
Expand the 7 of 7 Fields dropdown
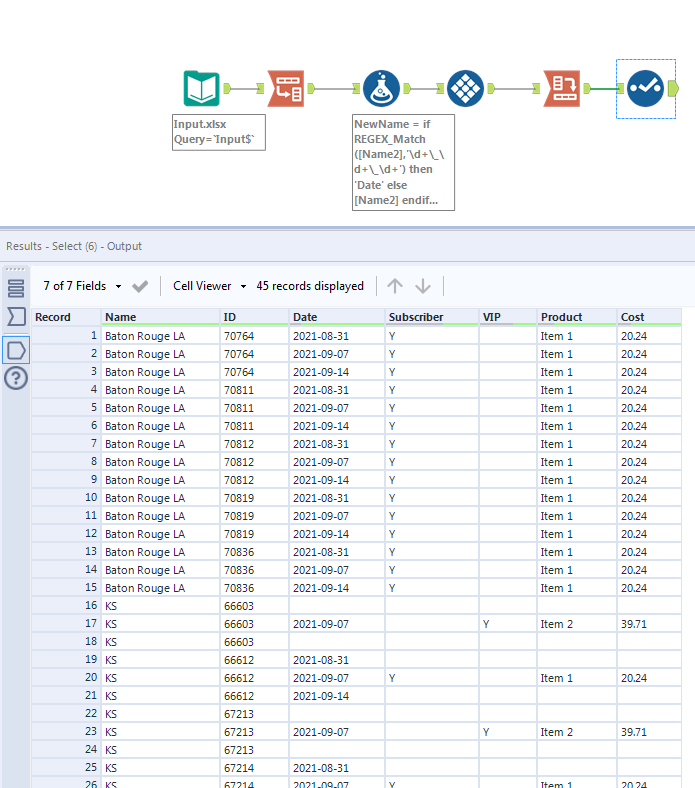pyautogui.click(x=82, y=286)
